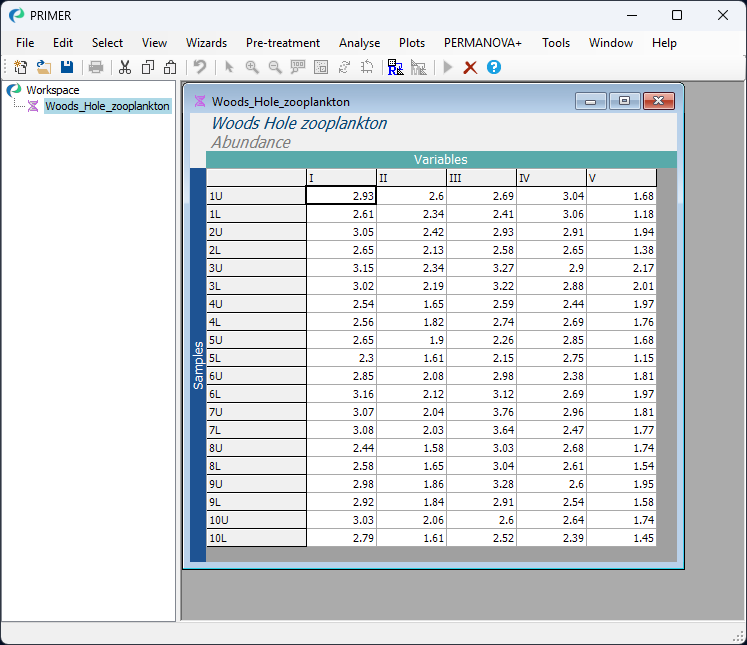The width and height of the screenshot is (747, 645).
Task: Click the New workspace toolbar icon
Action: (20, 67)
